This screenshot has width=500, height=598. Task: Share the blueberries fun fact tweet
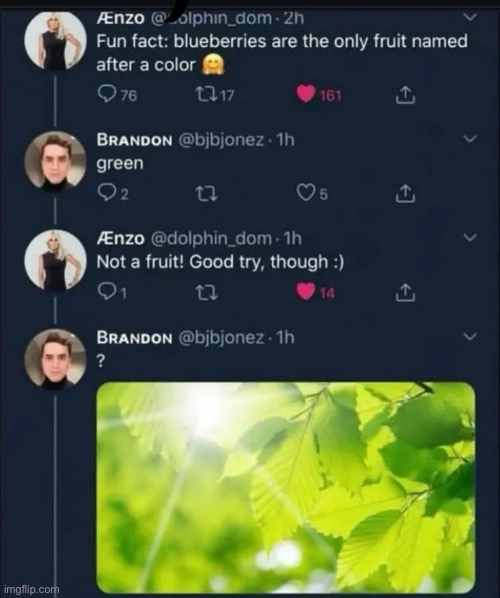pyautogui.click(x=405, y=95)
